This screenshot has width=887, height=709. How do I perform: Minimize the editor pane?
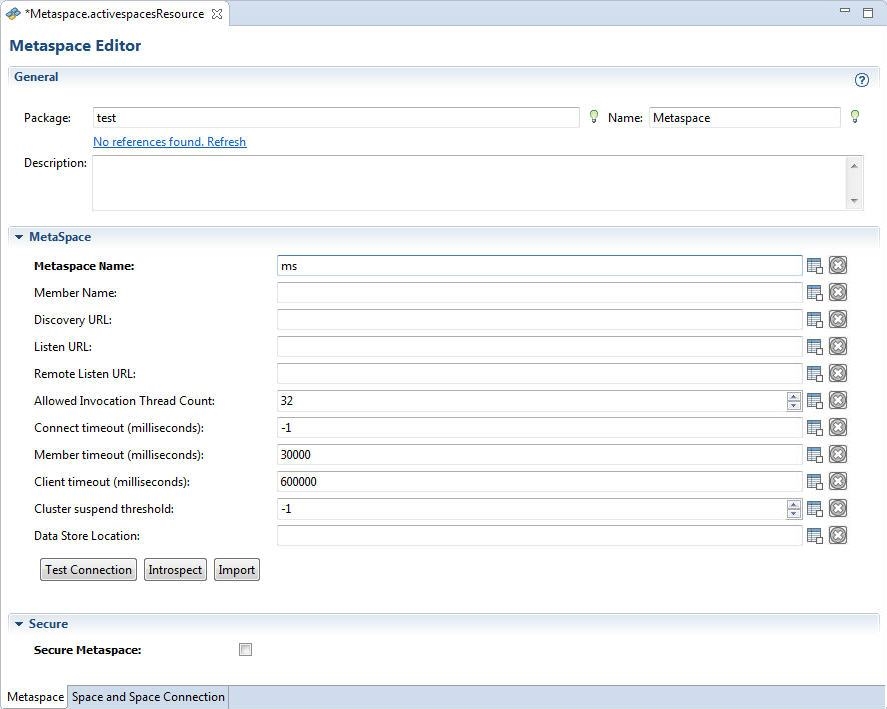point(845,11)
